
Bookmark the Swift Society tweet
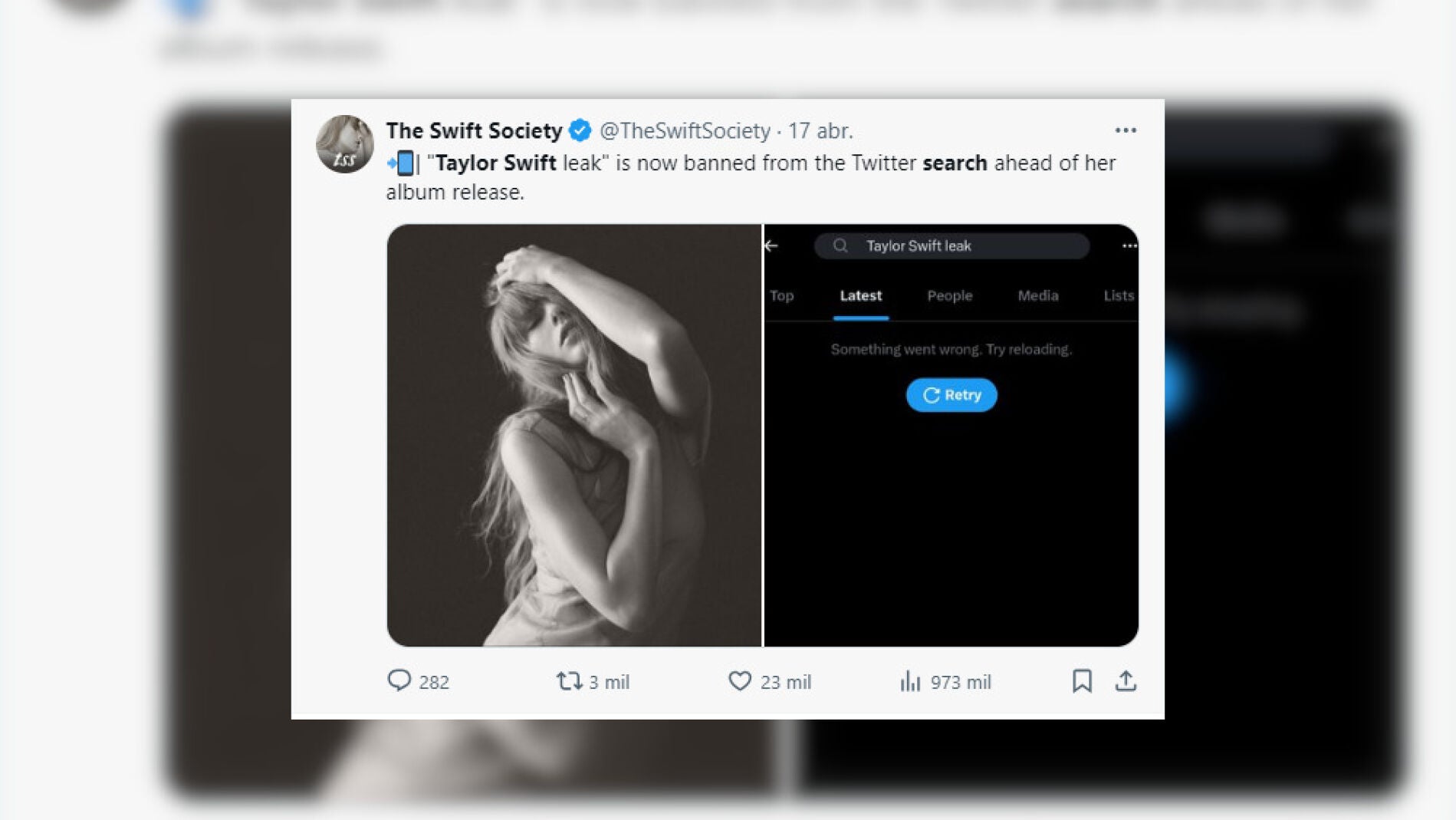click(1082, 680)
